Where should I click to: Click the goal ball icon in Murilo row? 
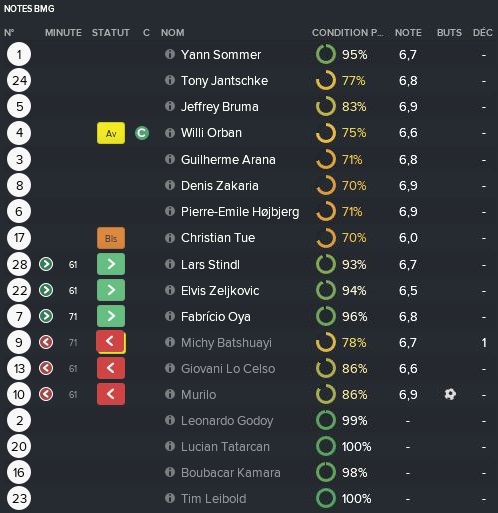tap(450, 394)
